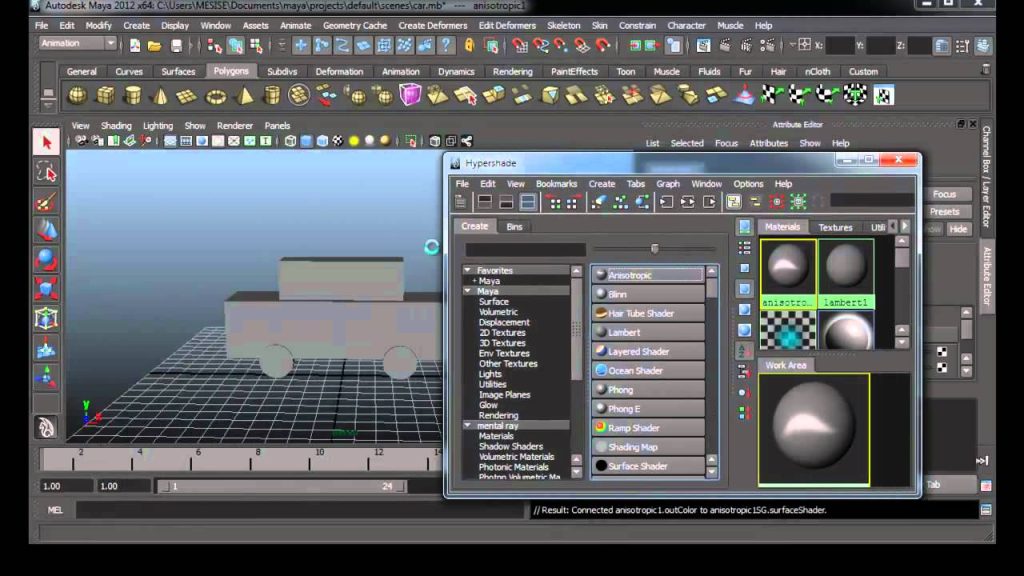1024x576 pixels.
Task: Create a Phong E shader
Action: point(648,409)
